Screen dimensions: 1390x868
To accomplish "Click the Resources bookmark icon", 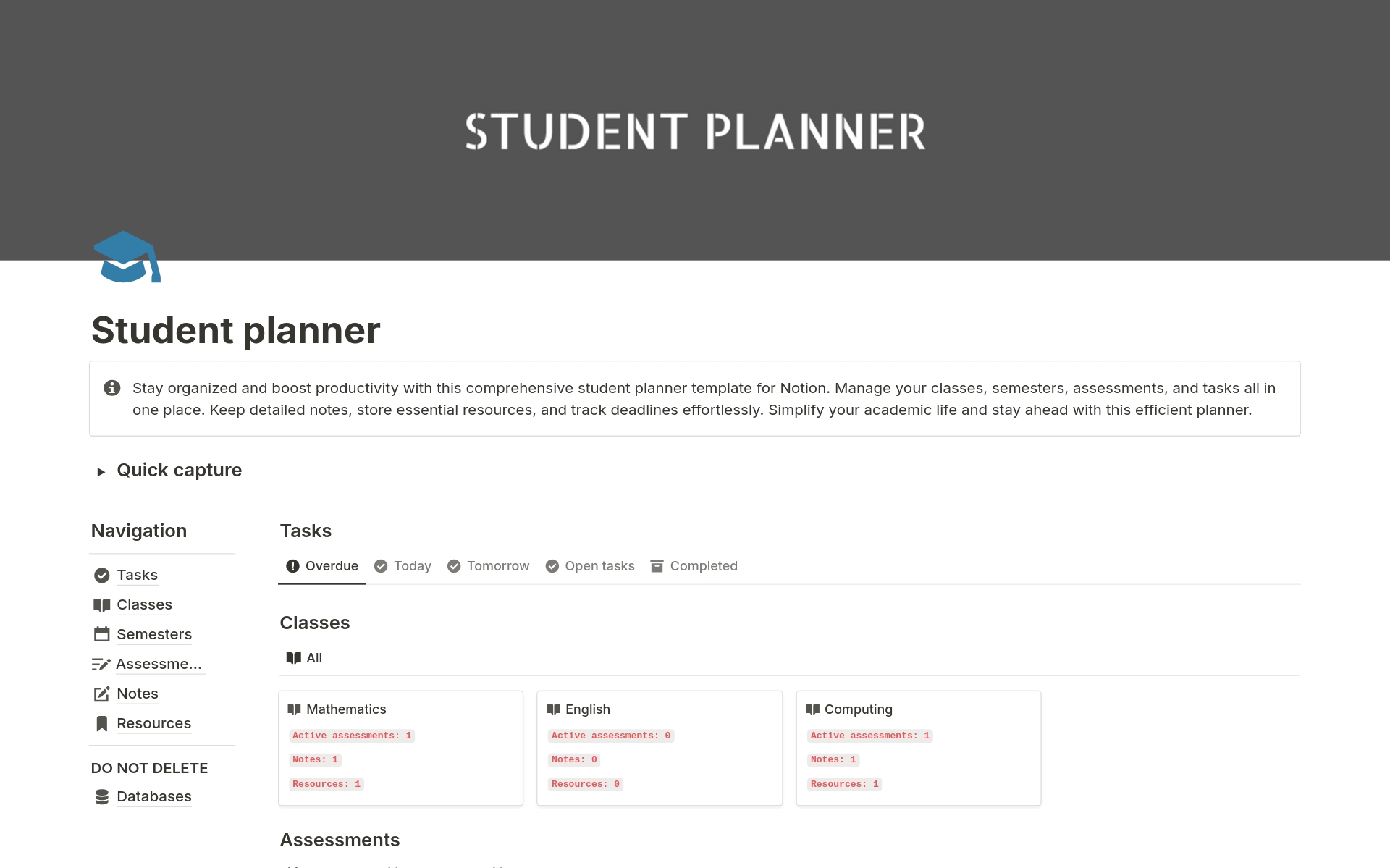I will (x=102, y=724).
